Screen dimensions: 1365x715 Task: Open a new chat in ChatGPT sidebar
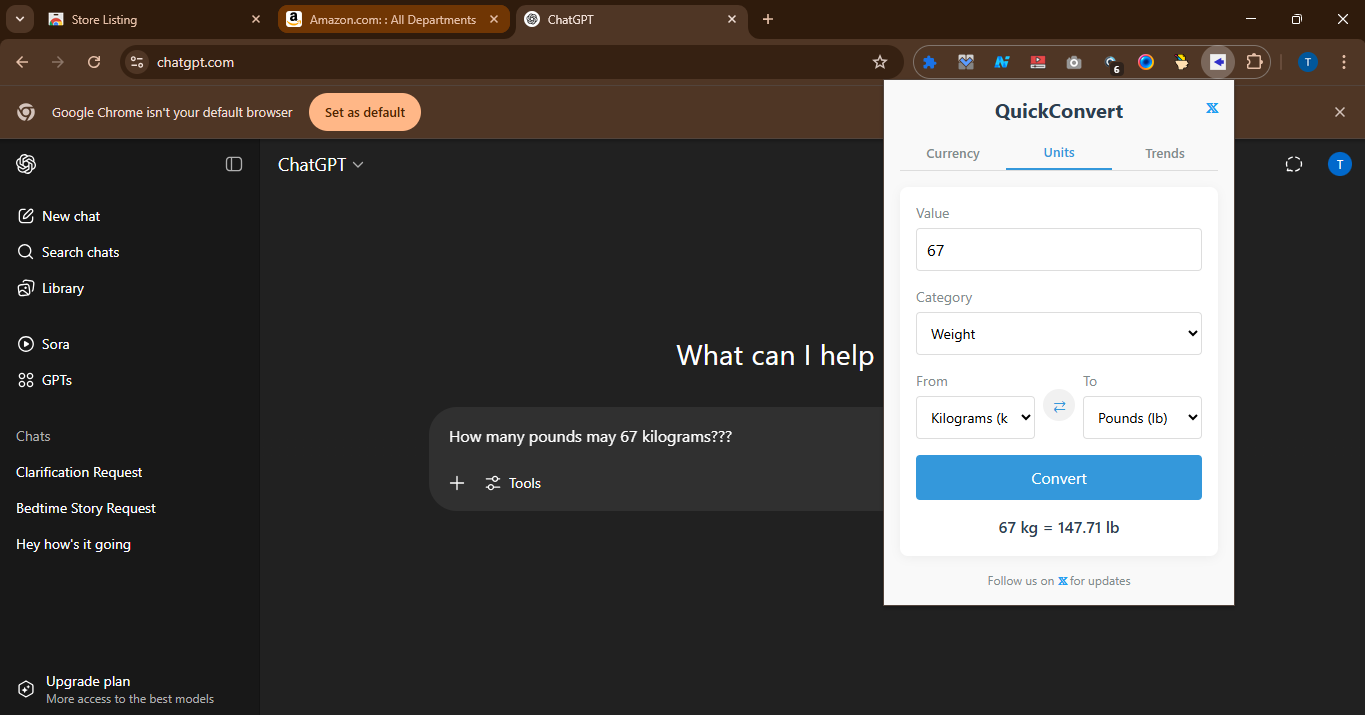click(x=70, y=216)
